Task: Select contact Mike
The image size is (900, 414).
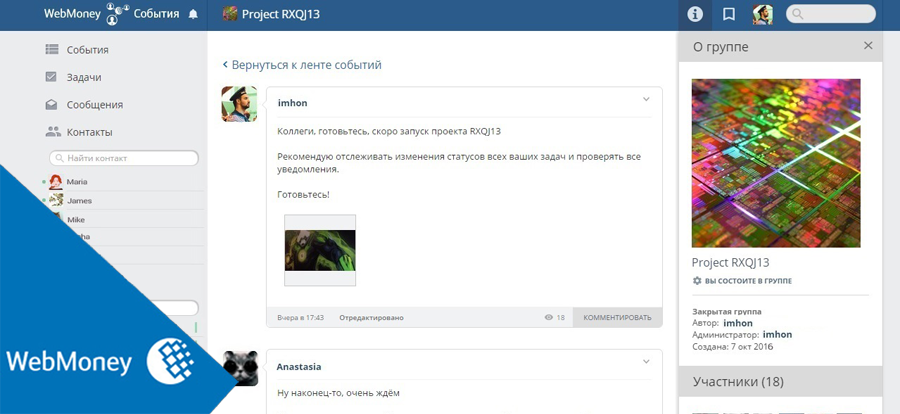Action: (x=76, y=220)
